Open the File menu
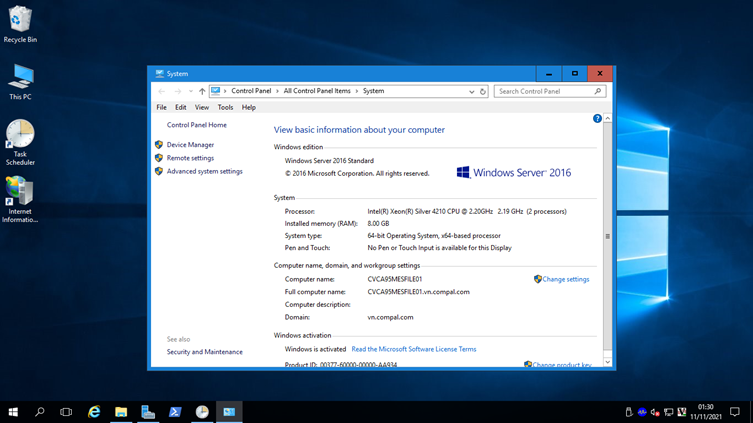This screenshot has height=423, width=753. coord(161,108)
